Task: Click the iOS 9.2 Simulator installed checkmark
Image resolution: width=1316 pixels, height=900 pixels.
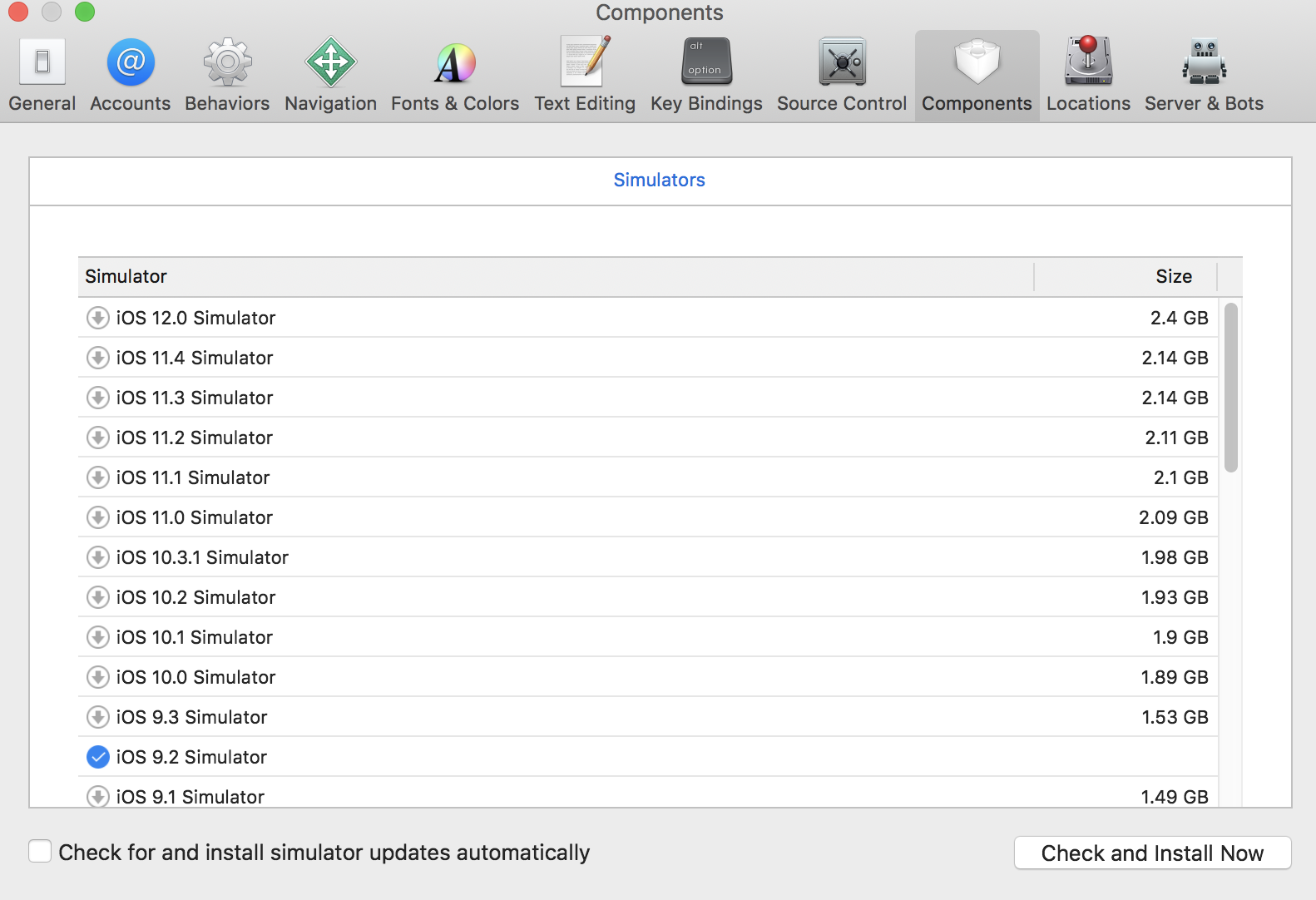Action: [98, 757]
